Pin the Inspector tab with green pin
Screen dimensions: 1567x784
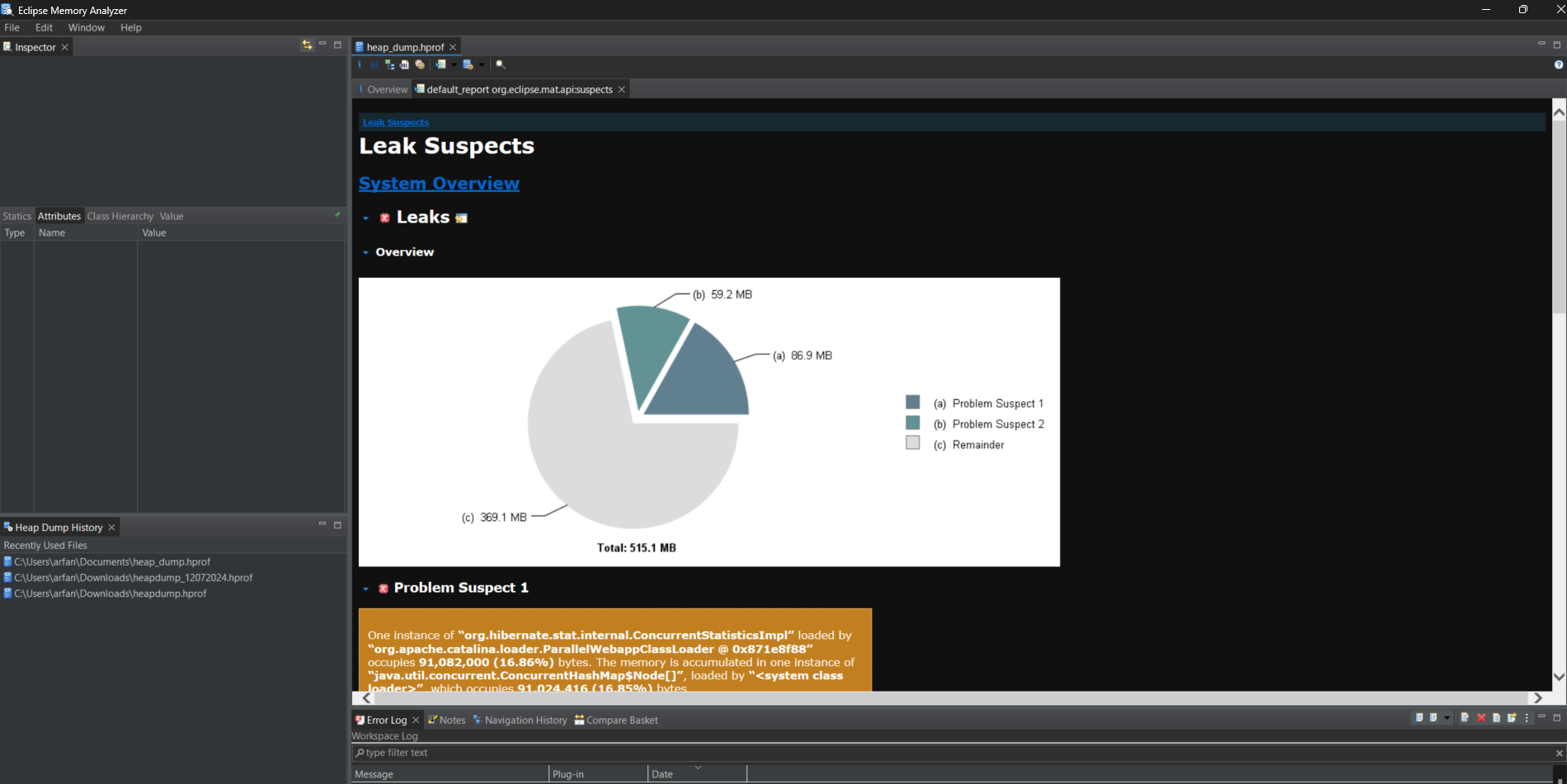click(337, 215)
